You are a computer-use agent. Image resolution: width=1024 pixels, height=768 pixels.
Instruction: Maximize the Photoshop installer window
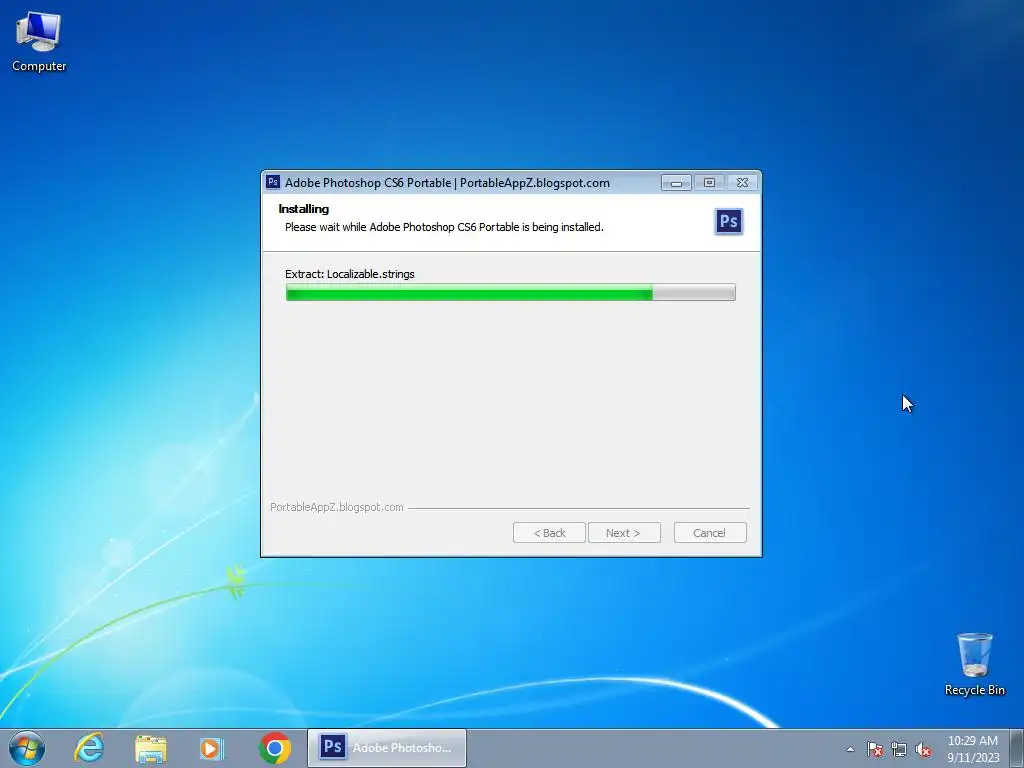(x=709, y=183)
